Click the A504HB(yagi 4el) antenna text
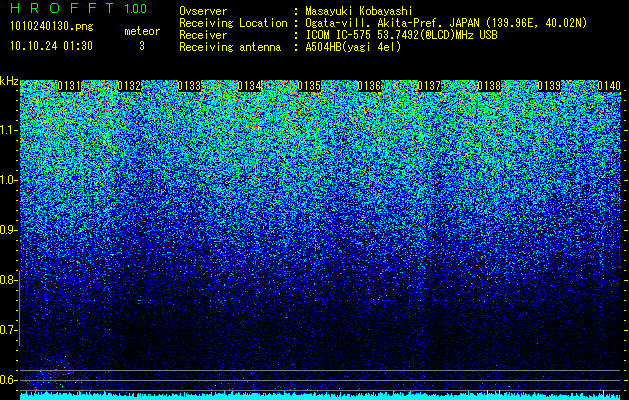This screenshot has height=400, width=629. pyautogui.click(x=353, y=47)
